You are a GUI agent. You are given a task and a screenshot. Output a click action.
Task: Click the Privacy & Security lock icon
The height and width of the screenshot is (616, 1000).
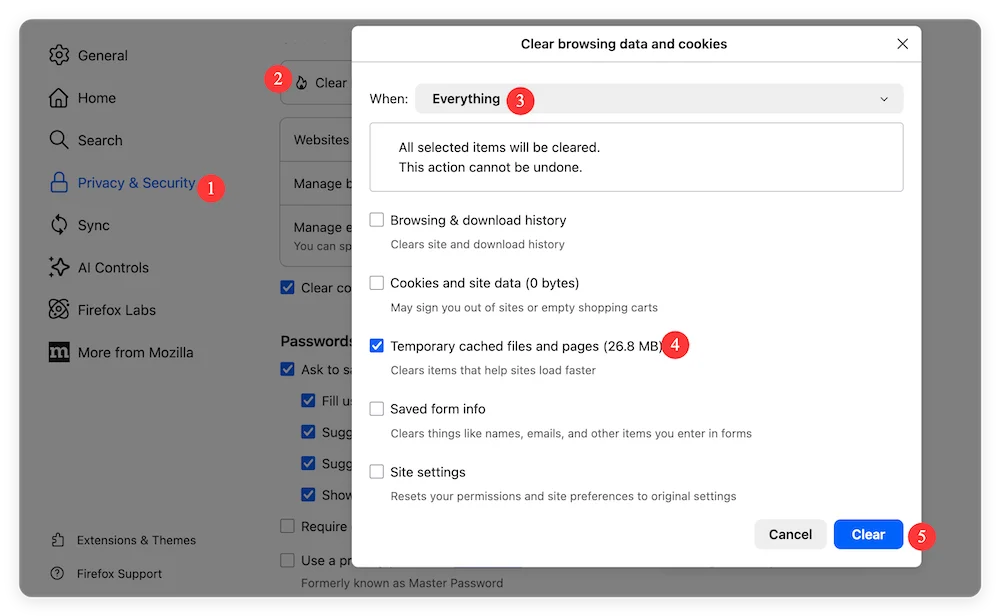(x=59, y=183)
